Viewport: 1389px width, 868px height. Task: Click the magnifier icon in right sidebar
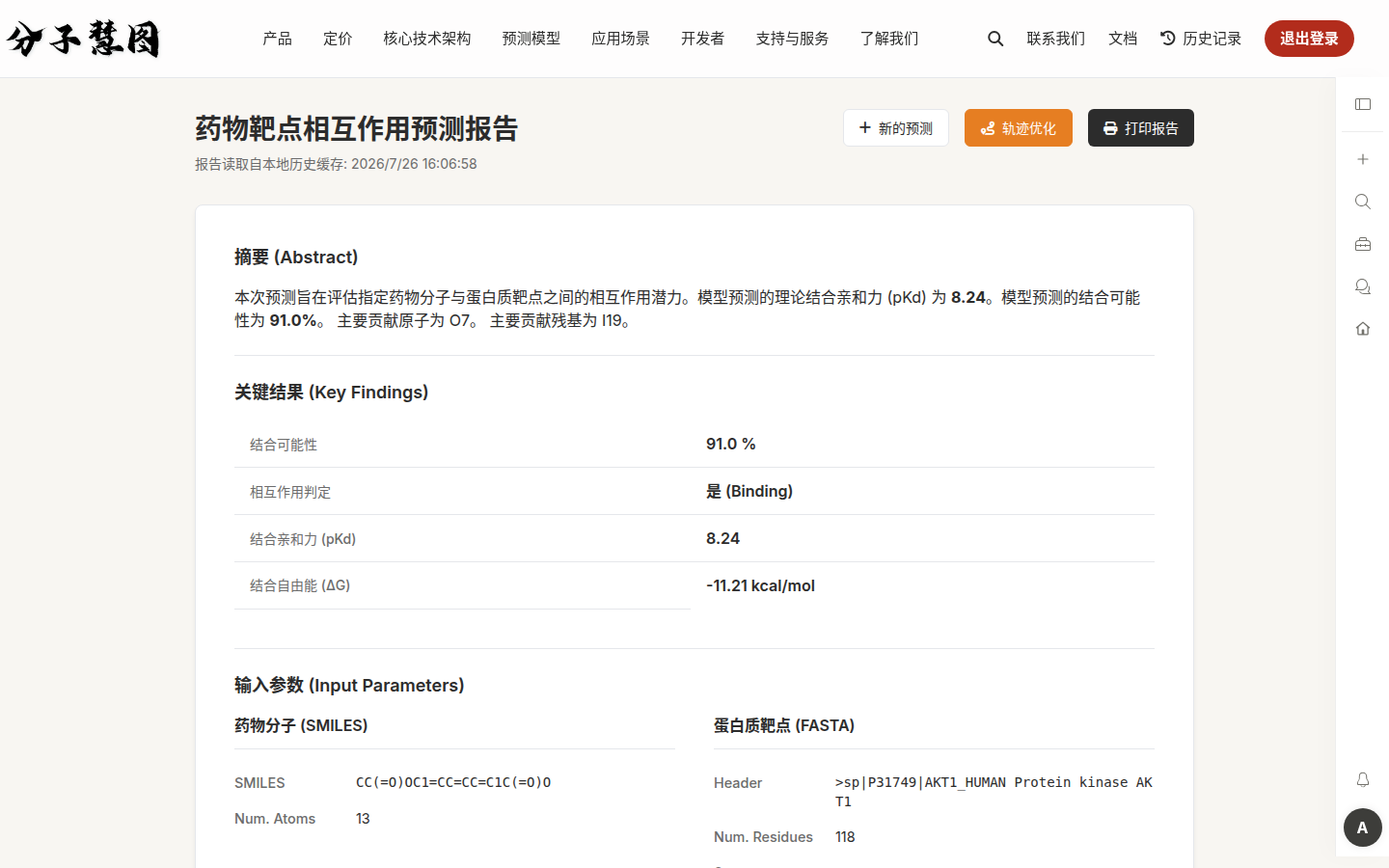1363,202
